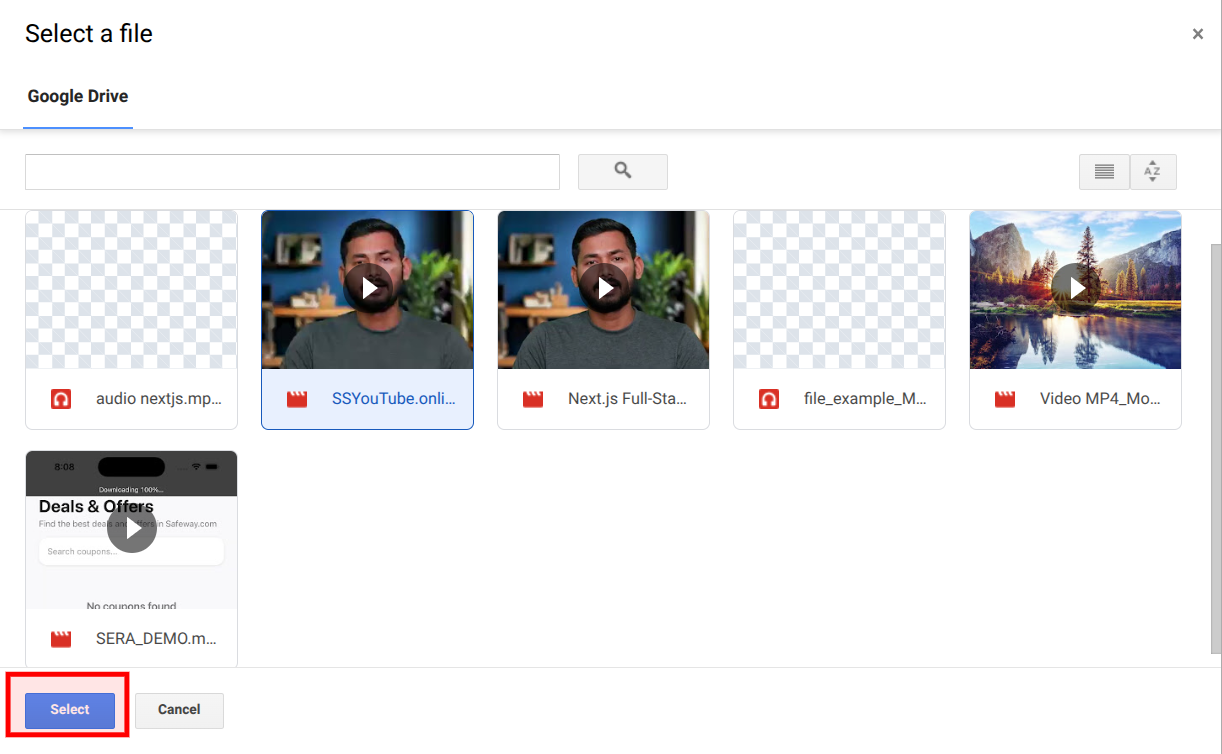Click the Next.js Full-Stack video's film icon
This screenshot has width=1222, height=754.
(x=533, y=399)
